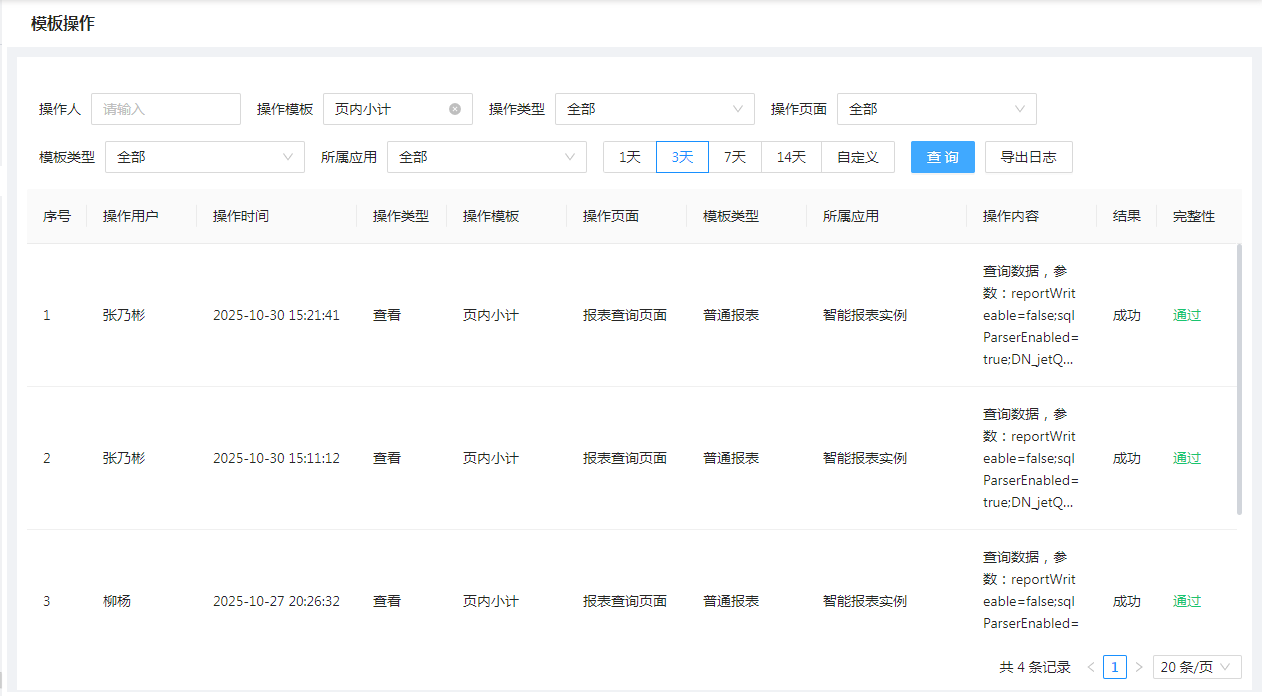
Task: Select the 1天 time range
Action: (x=630, y=157)
